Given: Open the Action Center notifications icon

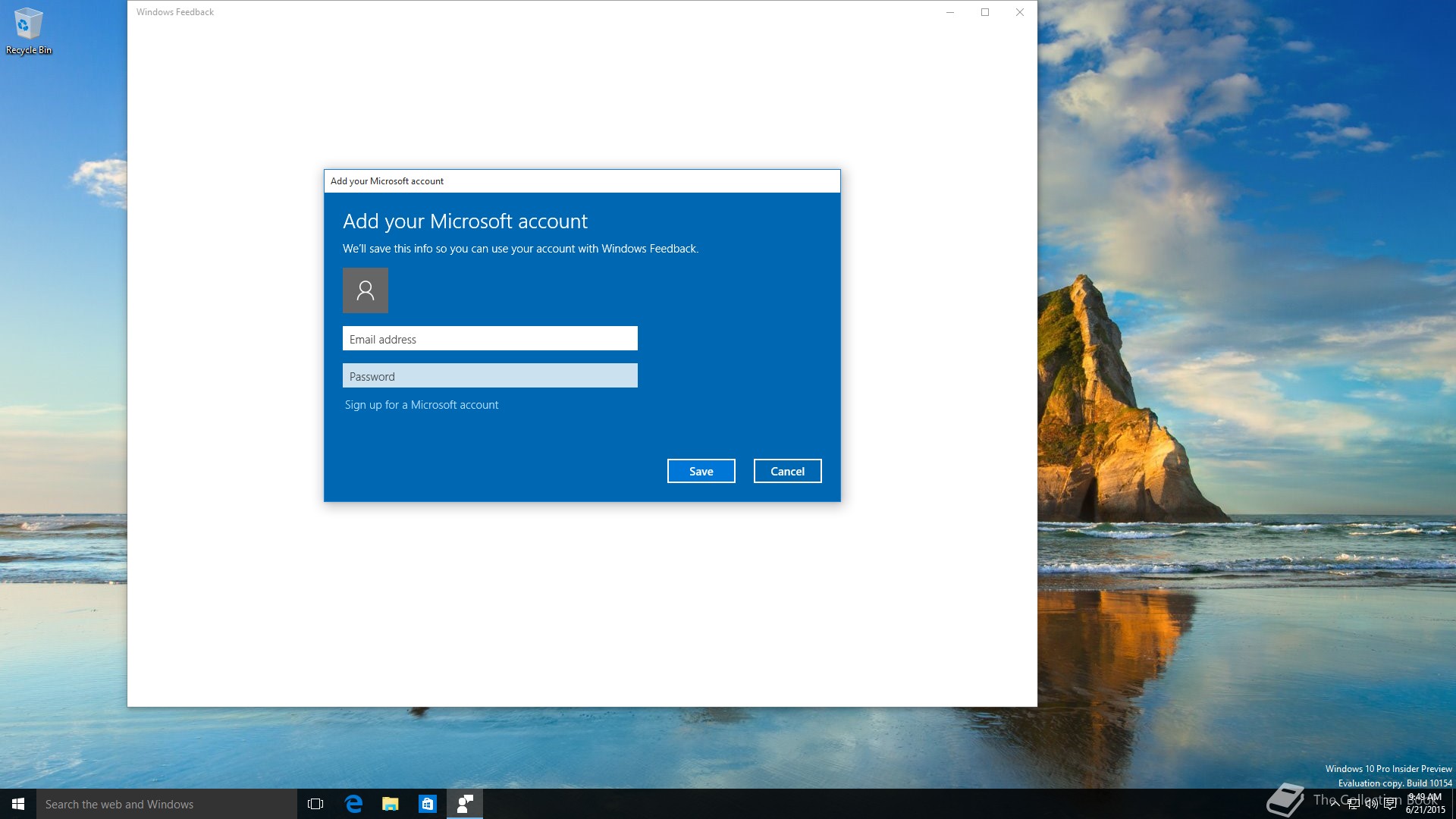Looking at the screenshot, I should click(1390, 804).
